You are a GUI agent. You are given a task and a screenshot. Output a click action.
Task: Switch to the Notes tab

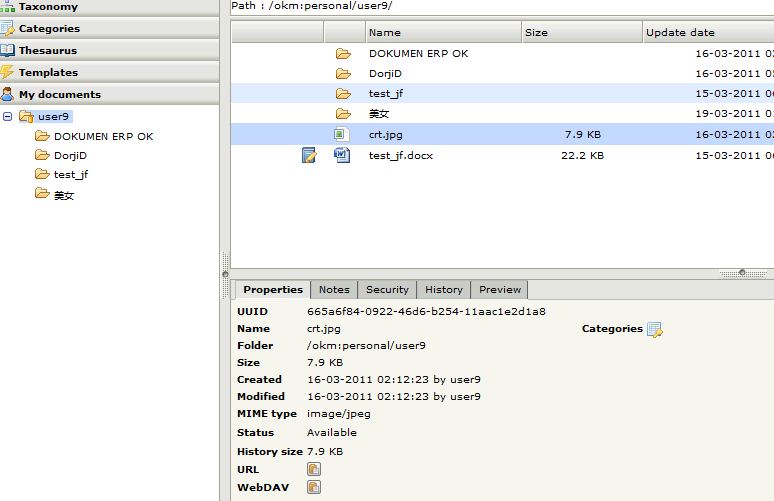click(x=334, y=290)
